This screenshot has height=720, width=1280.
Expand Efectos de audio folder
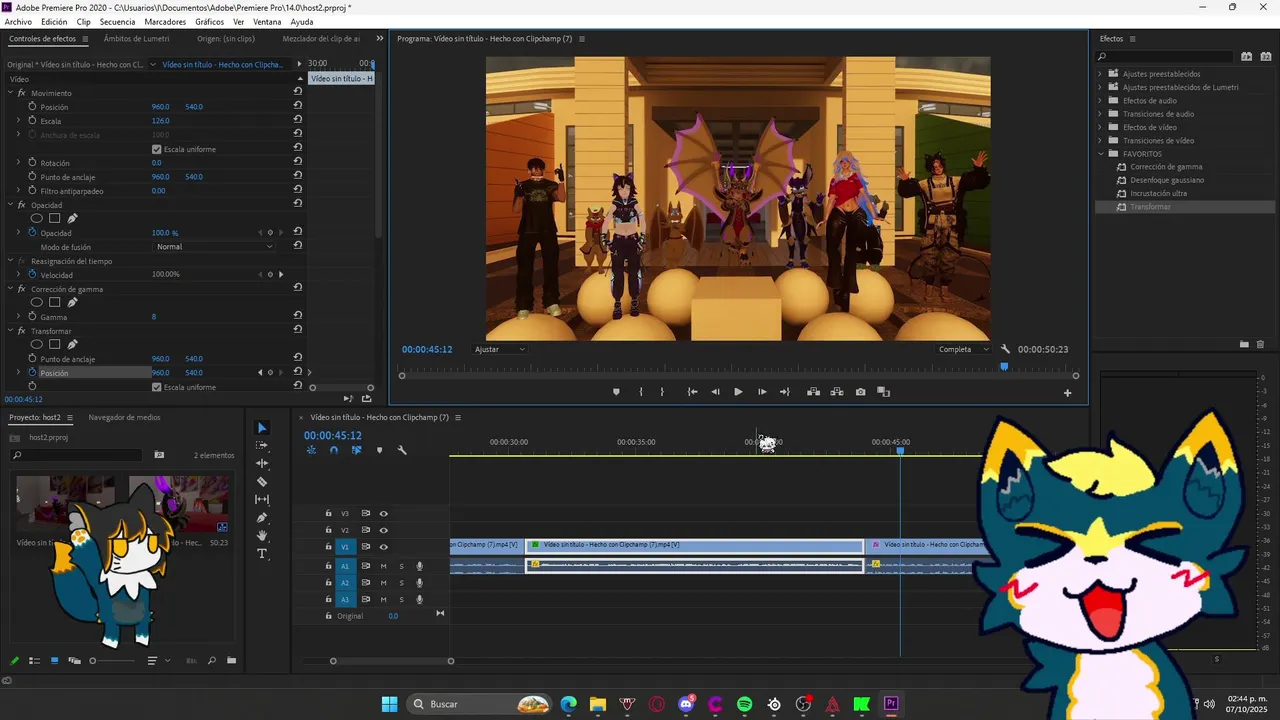[x=1100, y=100]
